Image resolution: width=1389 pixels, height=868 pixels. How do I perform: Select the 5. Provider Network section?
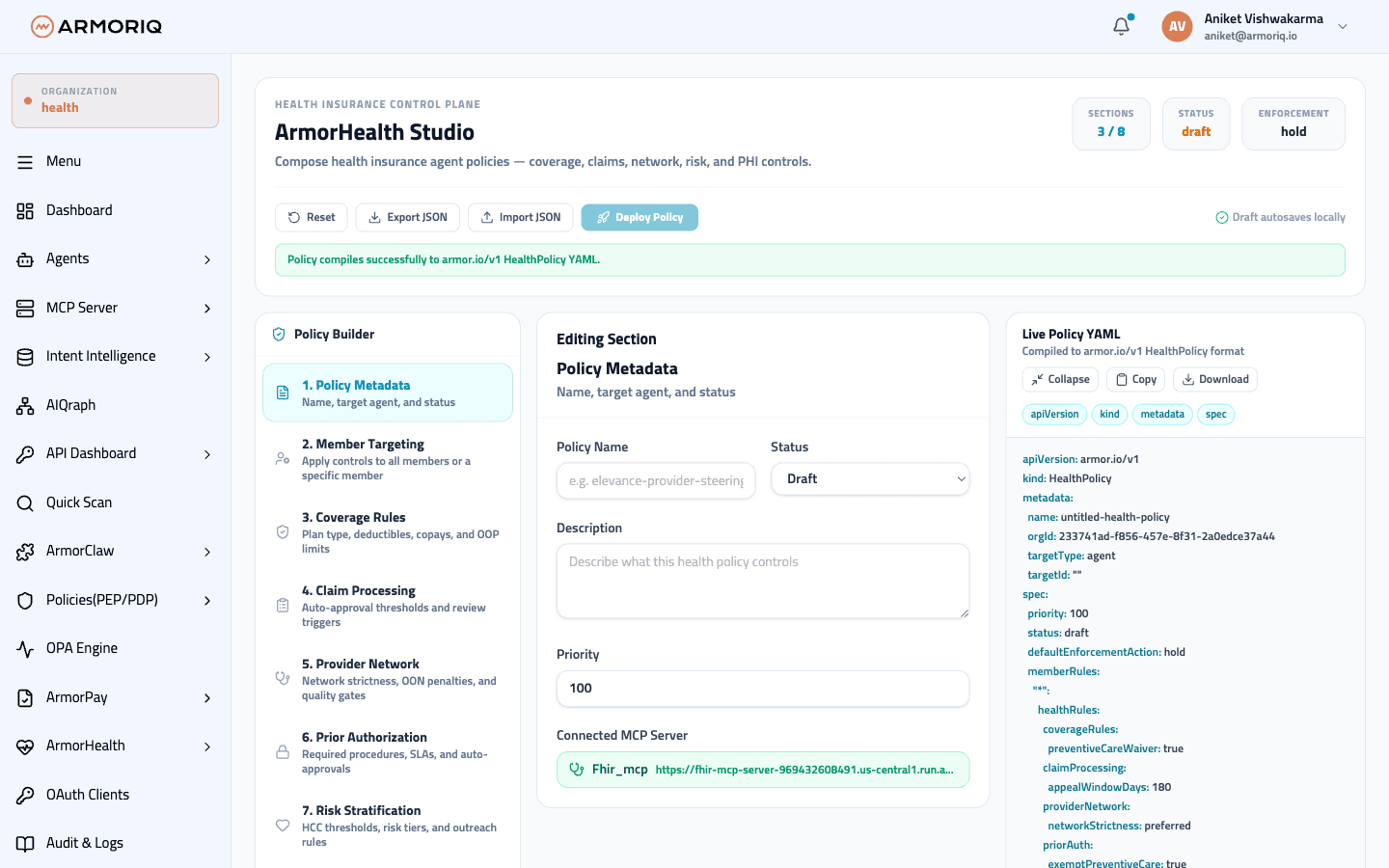click(388, 679)
